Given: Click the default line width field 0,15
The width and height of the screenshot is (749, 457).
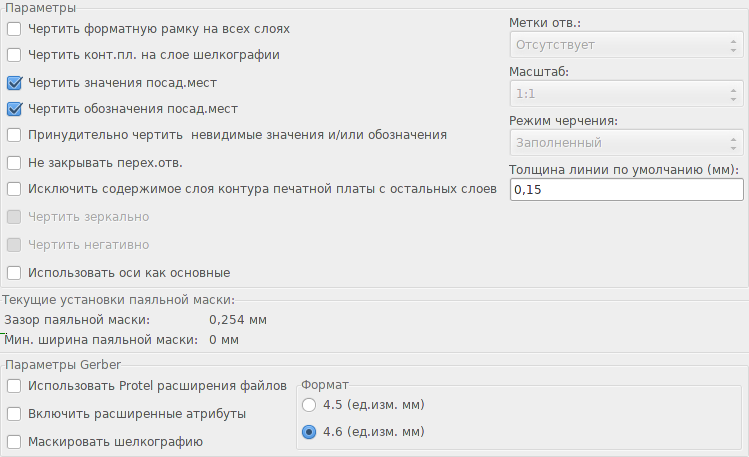Looking at the screenshot, I should [x=626, y=190].
